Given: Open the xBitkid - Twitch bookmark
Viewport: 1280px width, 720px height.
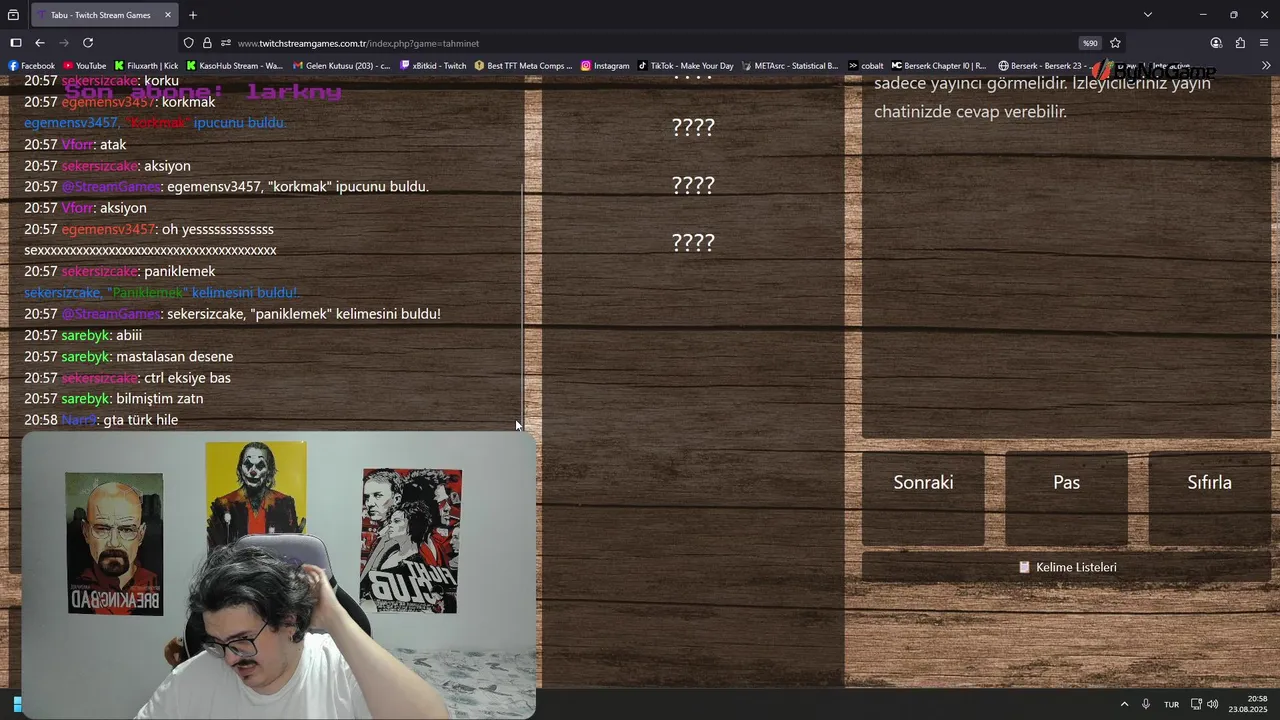Looking at the screenshot, I should (433, 66).
